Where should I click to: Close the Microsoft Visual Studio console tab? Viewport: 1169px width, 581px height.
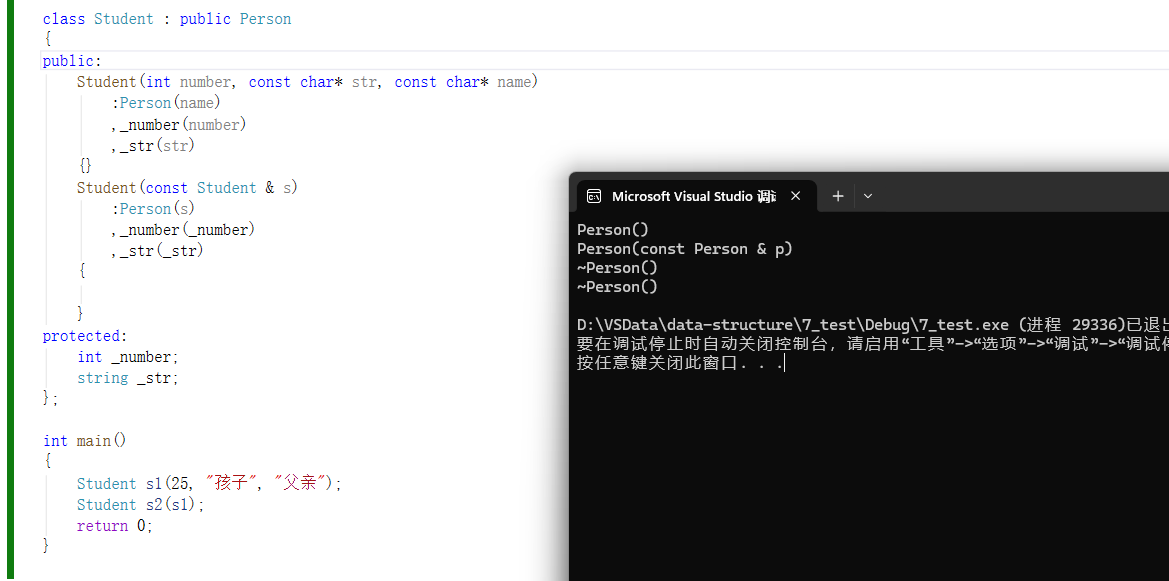(x=795, y=196)
